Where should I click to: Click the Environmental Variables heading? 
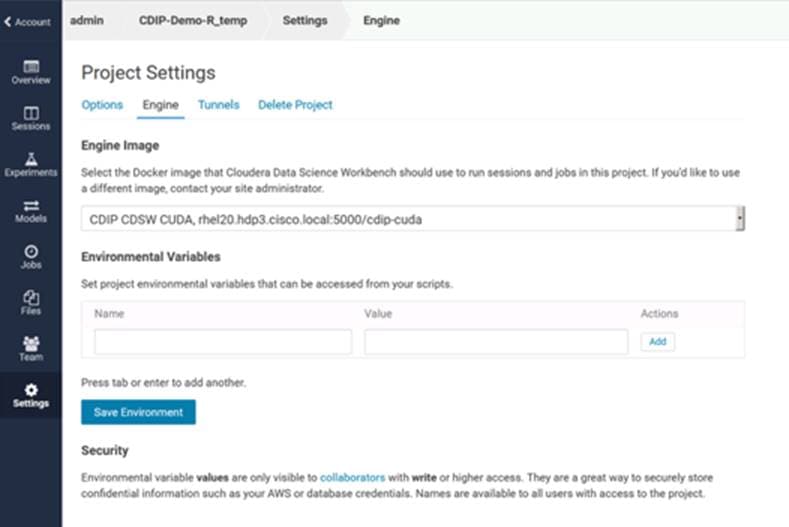click(x=151, y=257)
